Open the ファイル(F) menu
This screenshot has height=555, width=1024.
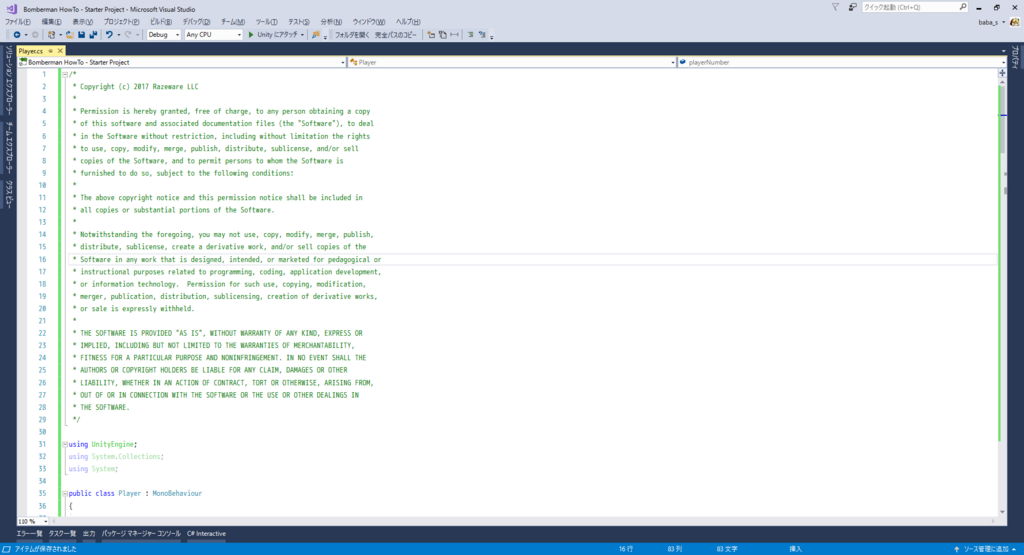tap(18, 22)
